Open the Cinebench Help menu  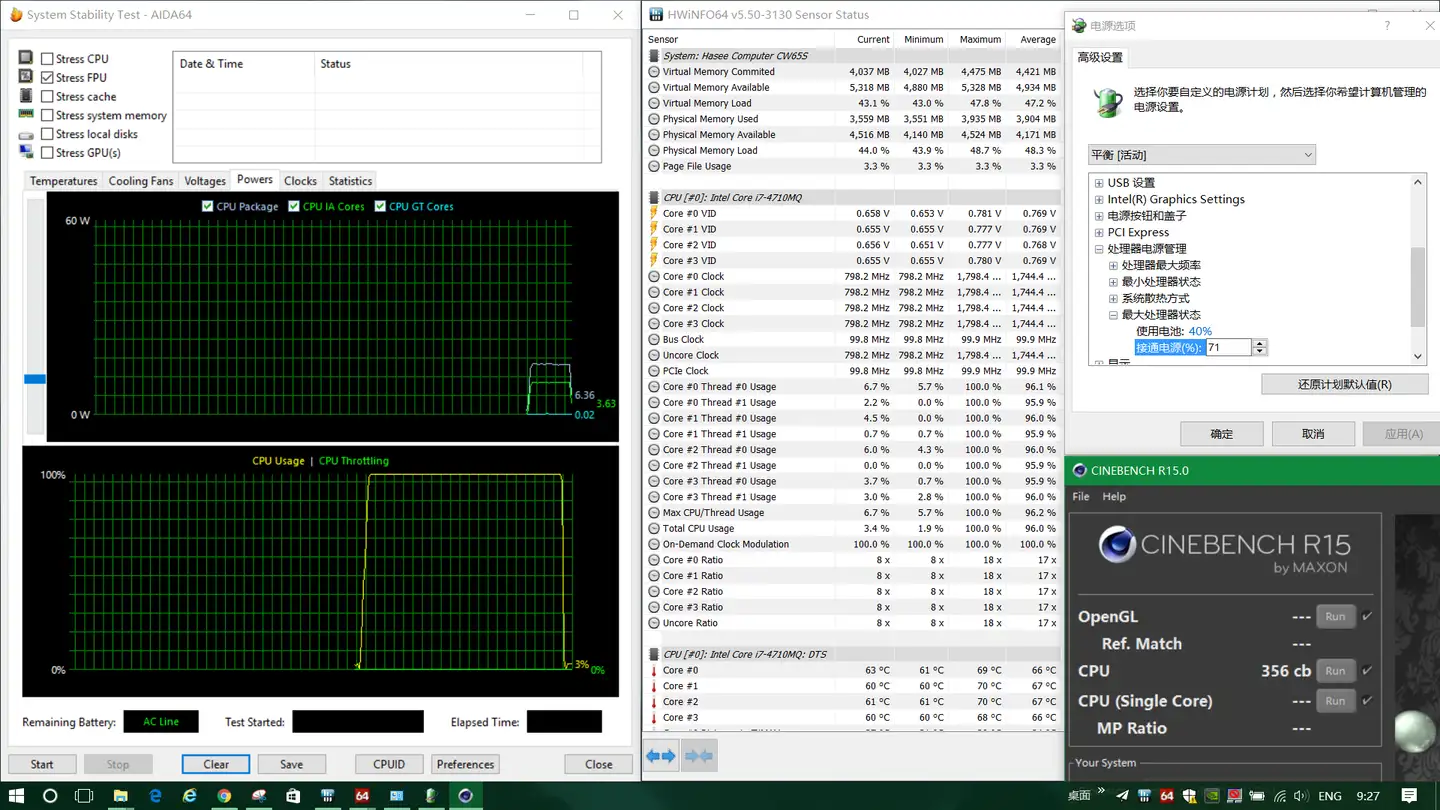coord(1114,496)
